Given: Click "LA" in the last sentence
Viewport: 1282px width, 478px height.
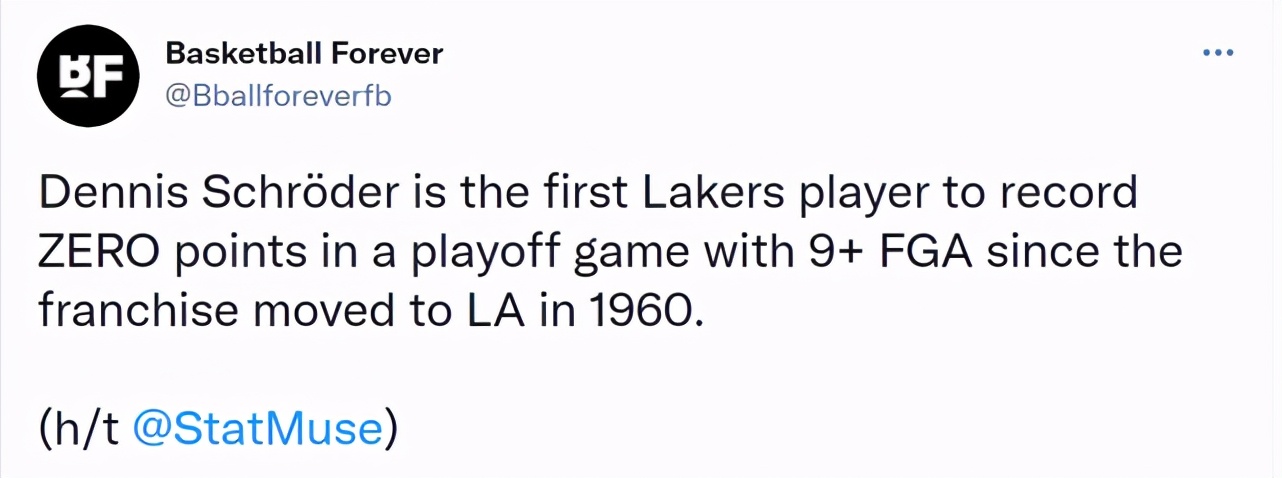Looking at the screenshot, I should (507, 312).
